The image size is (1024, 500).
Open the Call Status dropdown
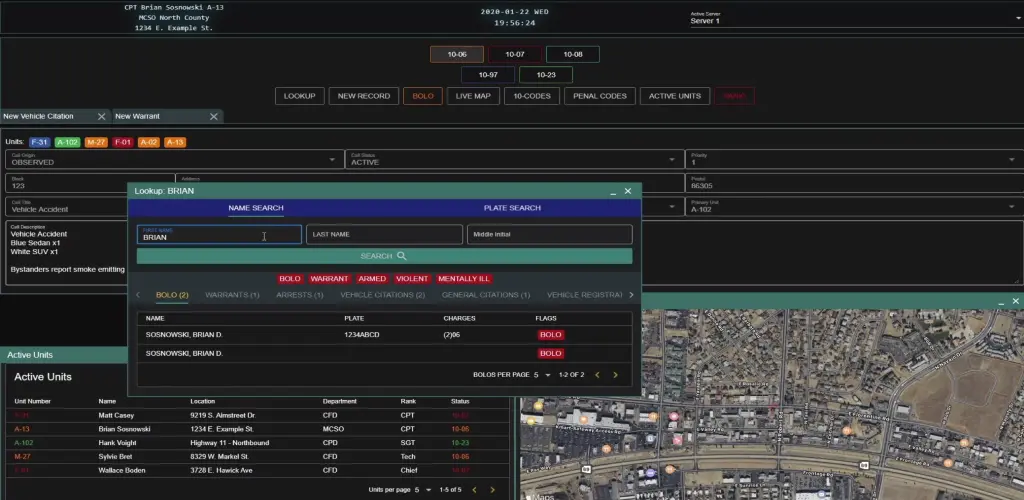514,159
